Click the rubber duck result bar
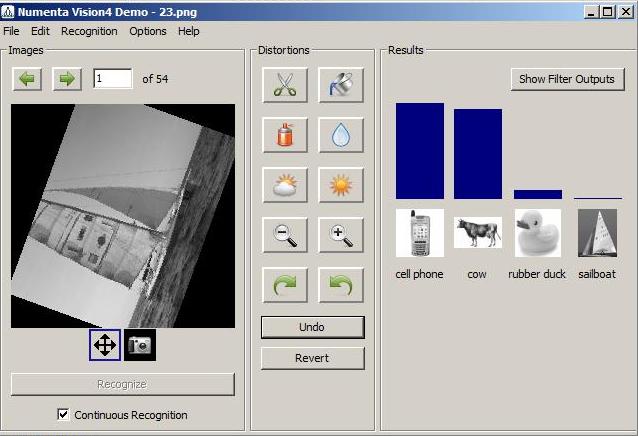This screenshot has height=436, width=638. (x=538, y=194)
